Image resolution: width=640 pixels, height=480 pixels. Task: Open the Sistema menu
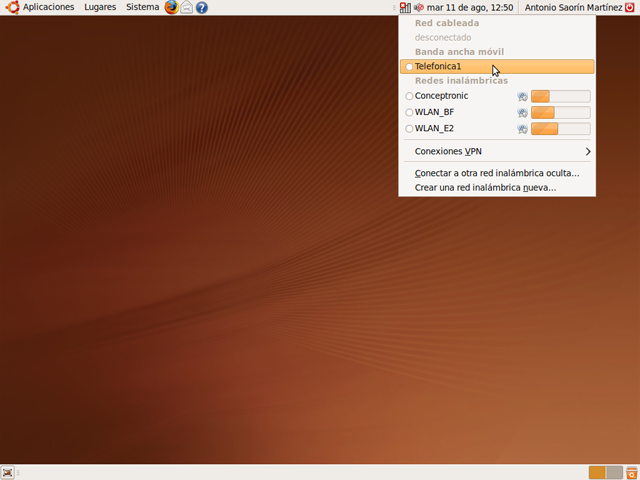[x=142, y=7]
